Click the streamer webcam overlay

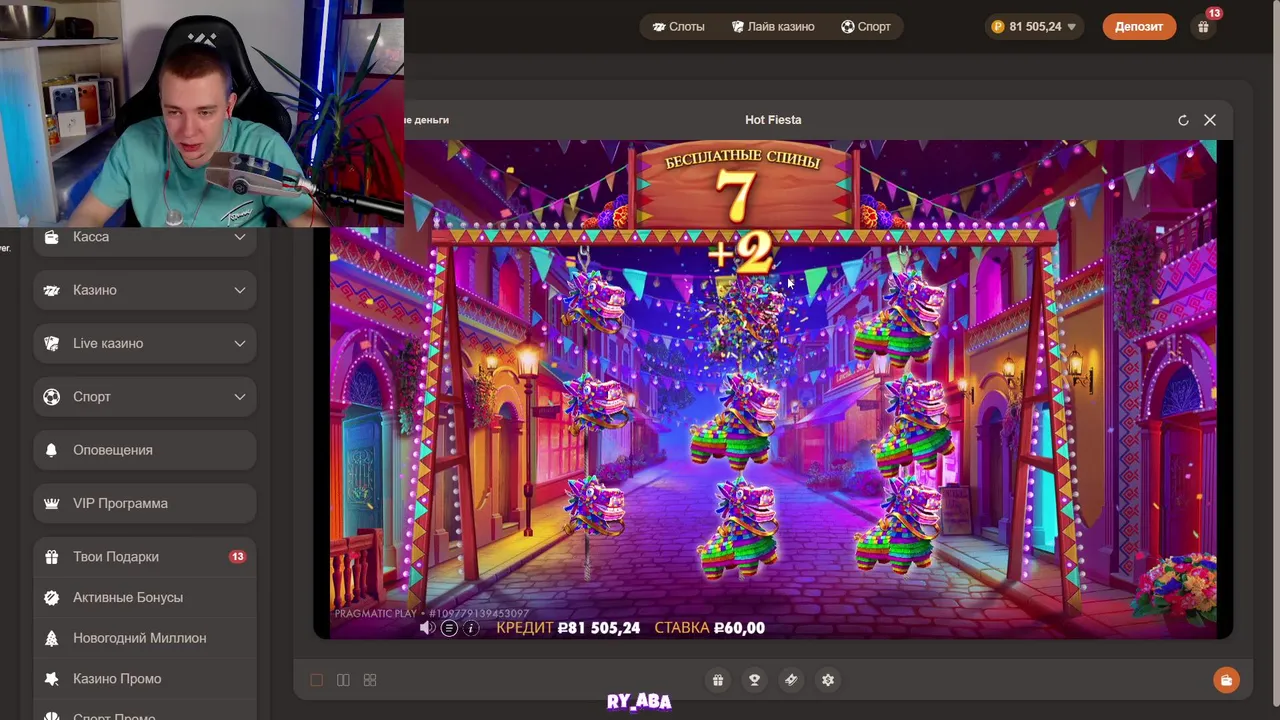[x=202, y=113]
